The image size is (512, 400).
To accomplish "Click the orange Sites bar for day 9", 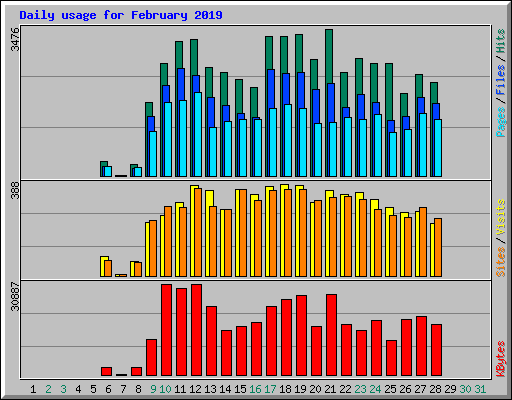I will tap(153, 248).
